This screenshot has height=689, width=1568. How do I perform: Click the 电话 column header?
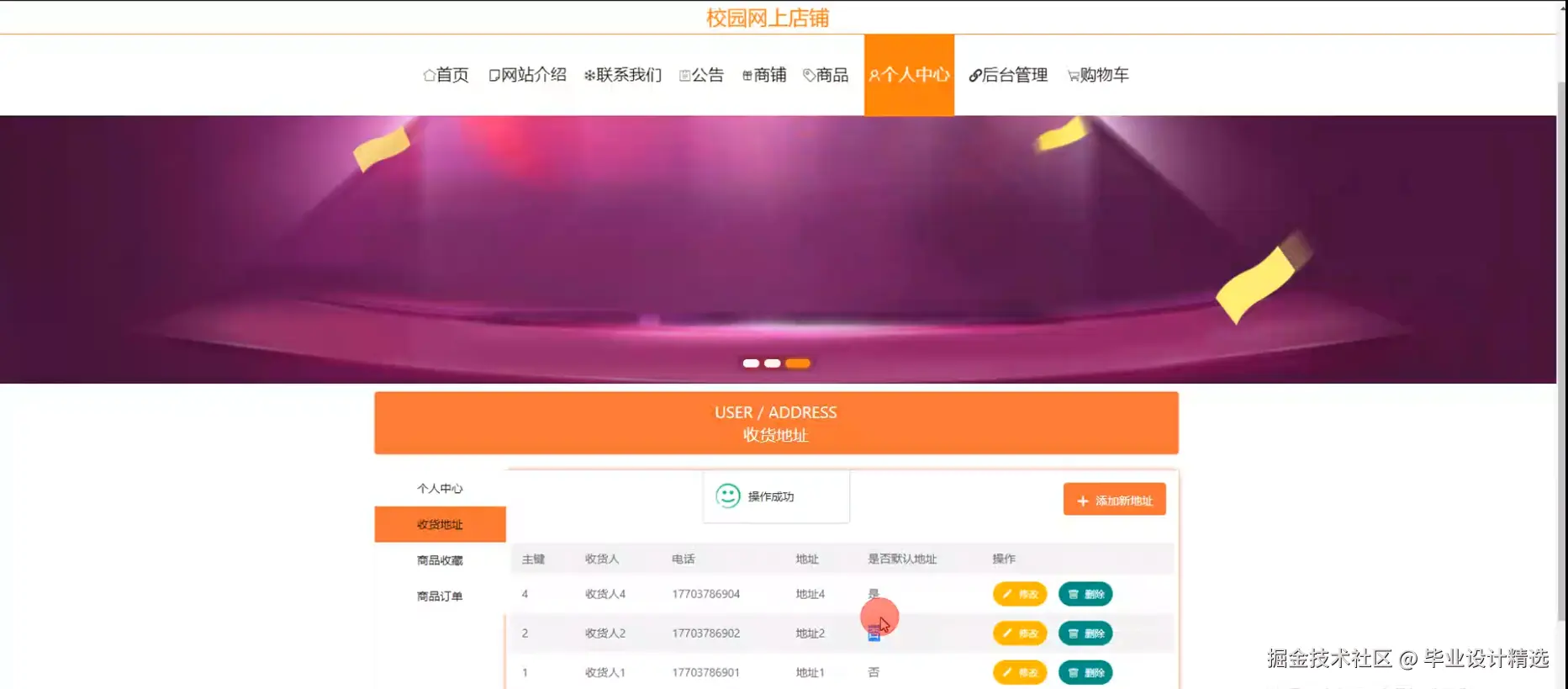[684, 559]
